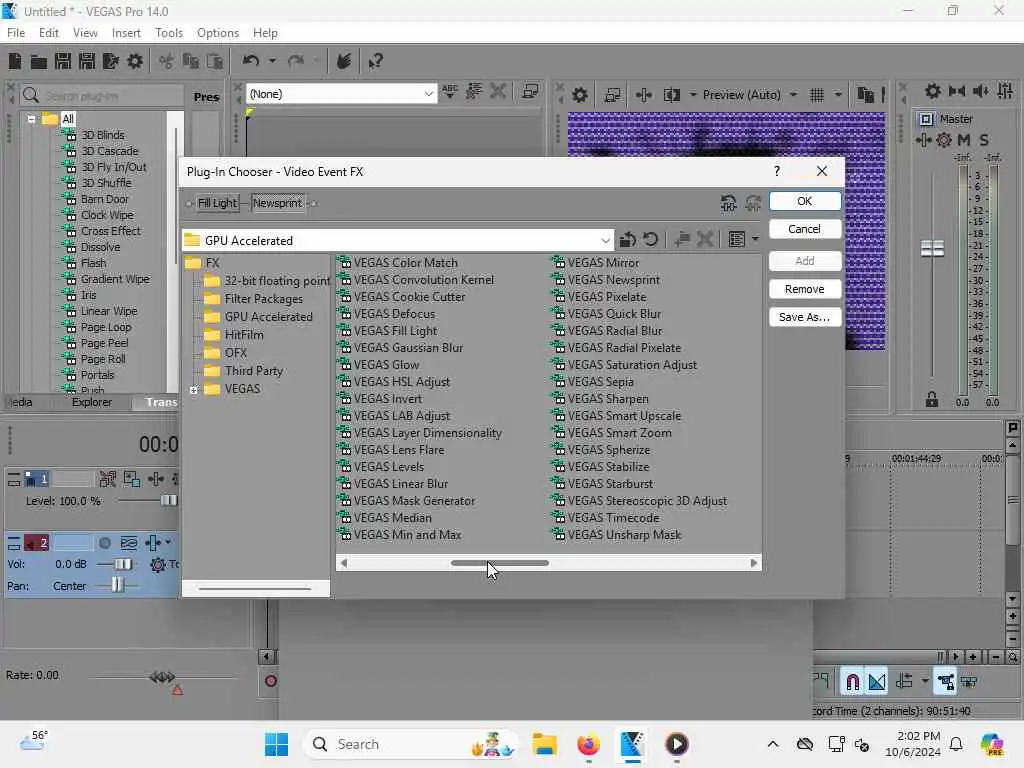Click the What's This help icon

tap(375, 61)
